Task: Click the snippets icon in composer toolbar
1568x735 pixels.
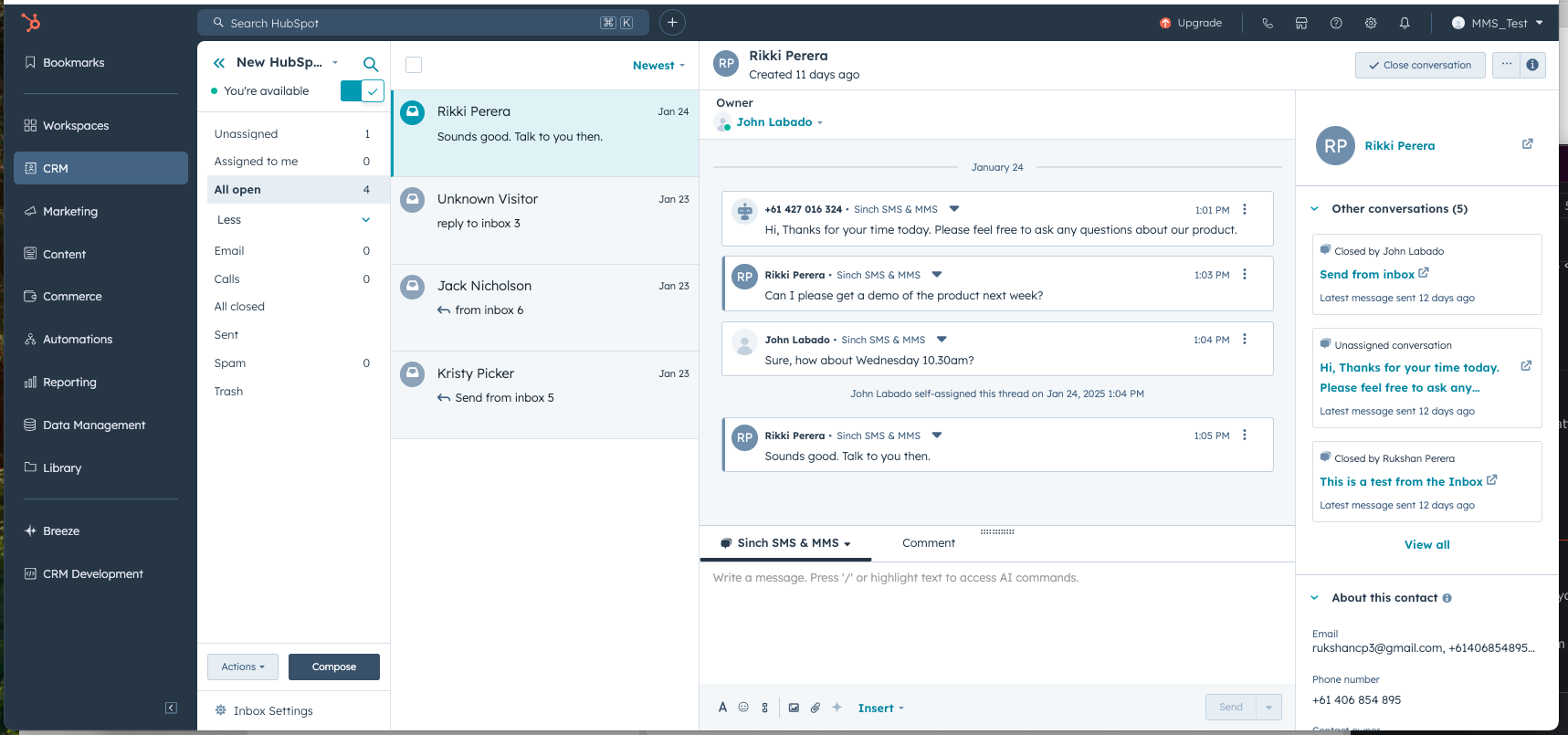Action: coord(765,708)
